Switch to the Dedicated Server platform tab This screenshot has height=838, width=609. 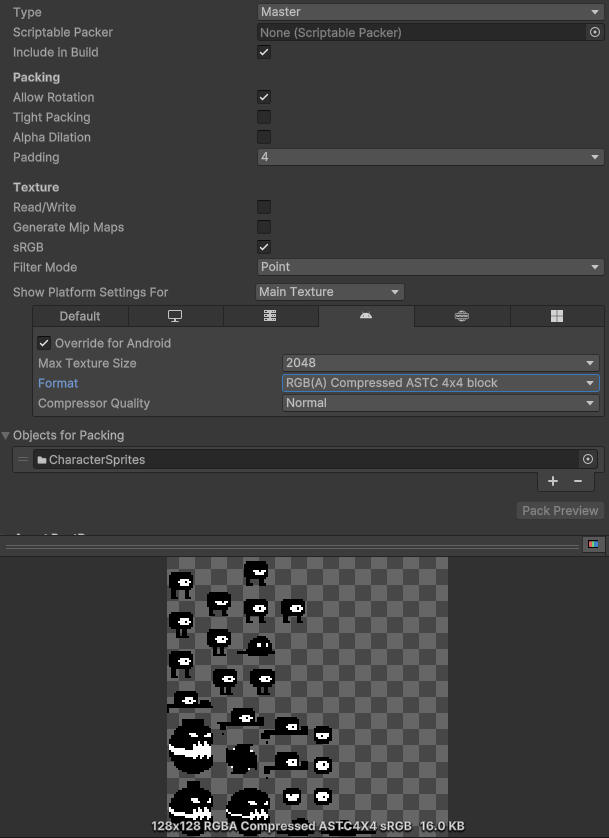pos(270,316)
